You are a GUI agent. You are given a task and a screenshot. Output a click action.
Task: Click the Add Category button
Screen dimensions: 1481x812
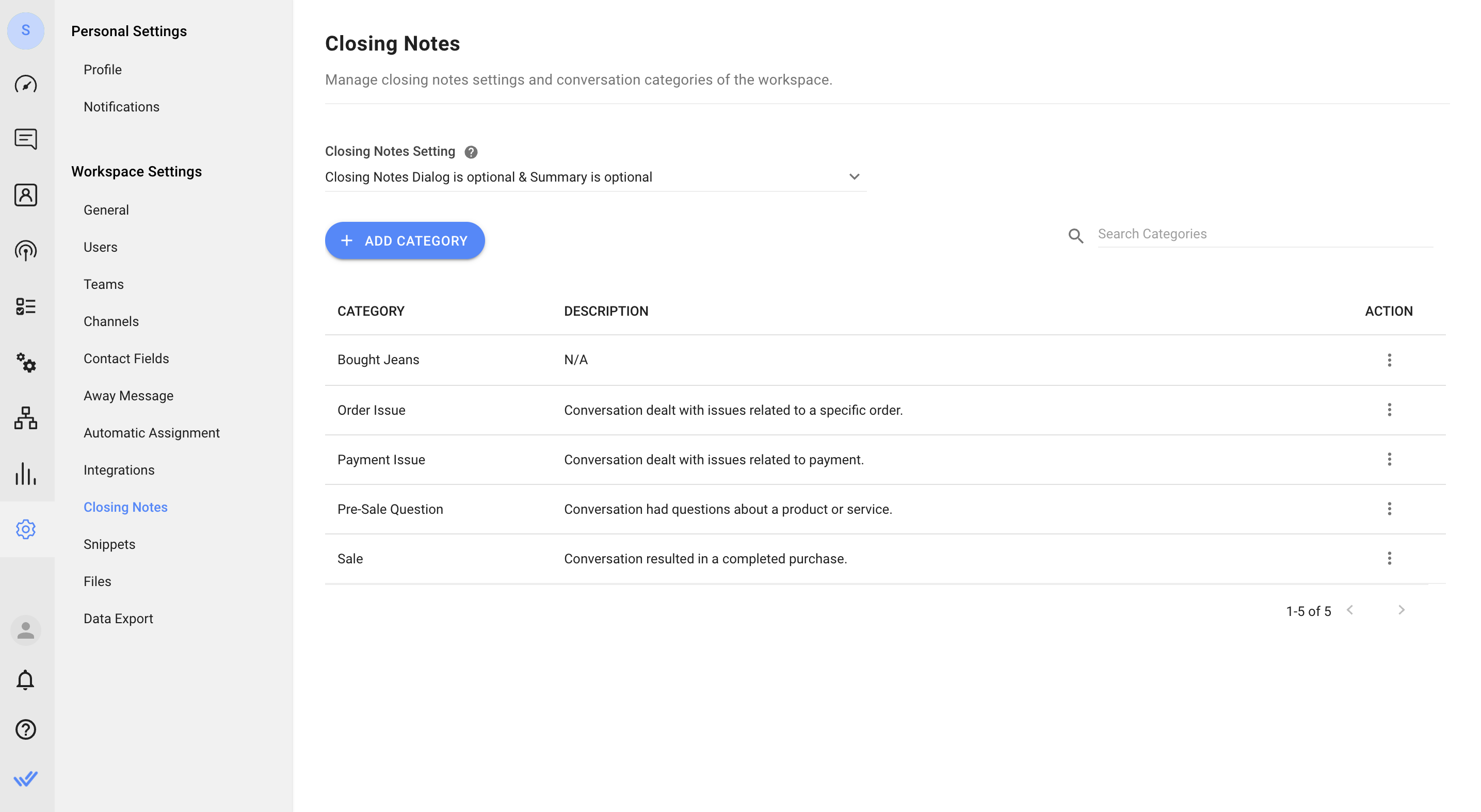coord(405,241)
